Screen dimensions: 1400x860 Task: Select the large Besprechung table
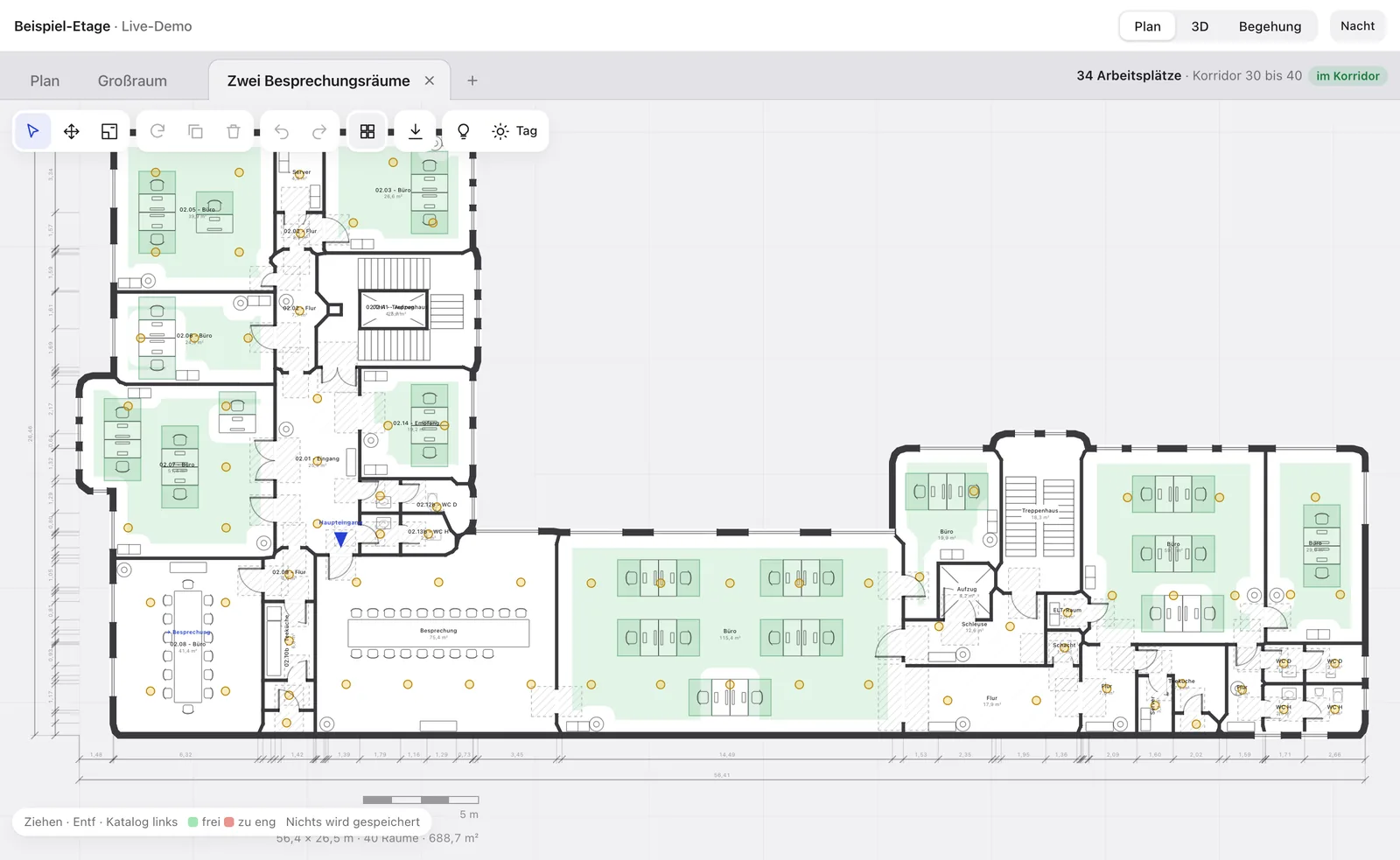(438, 633)
